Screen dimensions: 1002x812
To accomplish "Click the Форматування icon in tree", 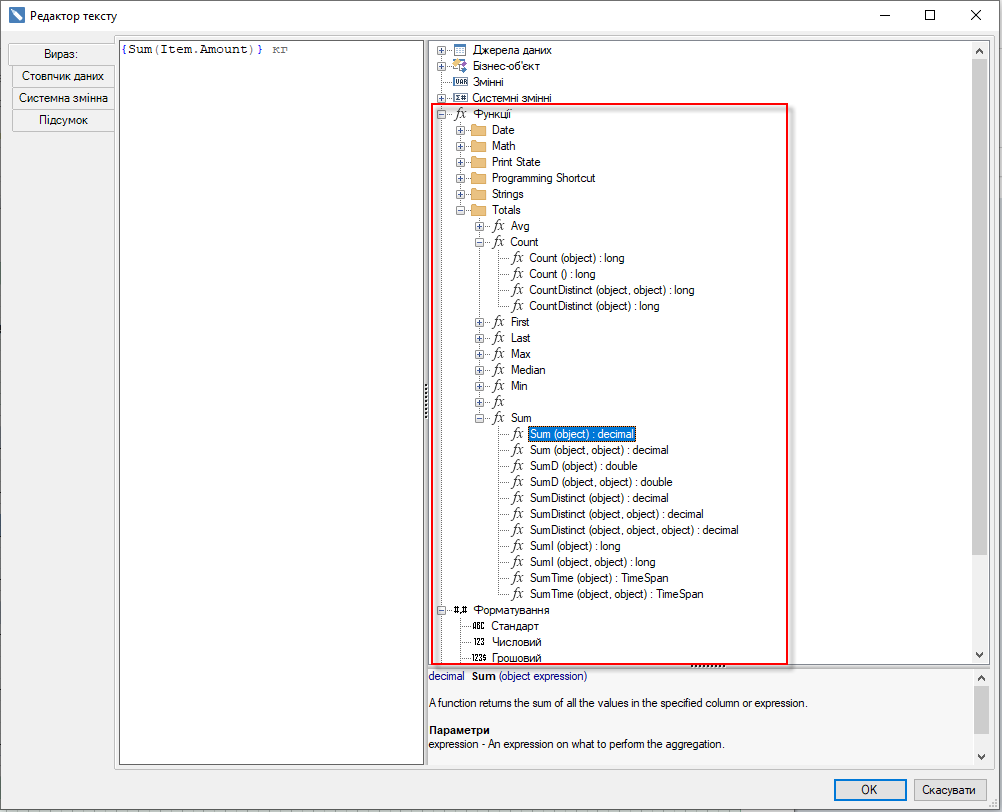I will [x=460, y=610].
